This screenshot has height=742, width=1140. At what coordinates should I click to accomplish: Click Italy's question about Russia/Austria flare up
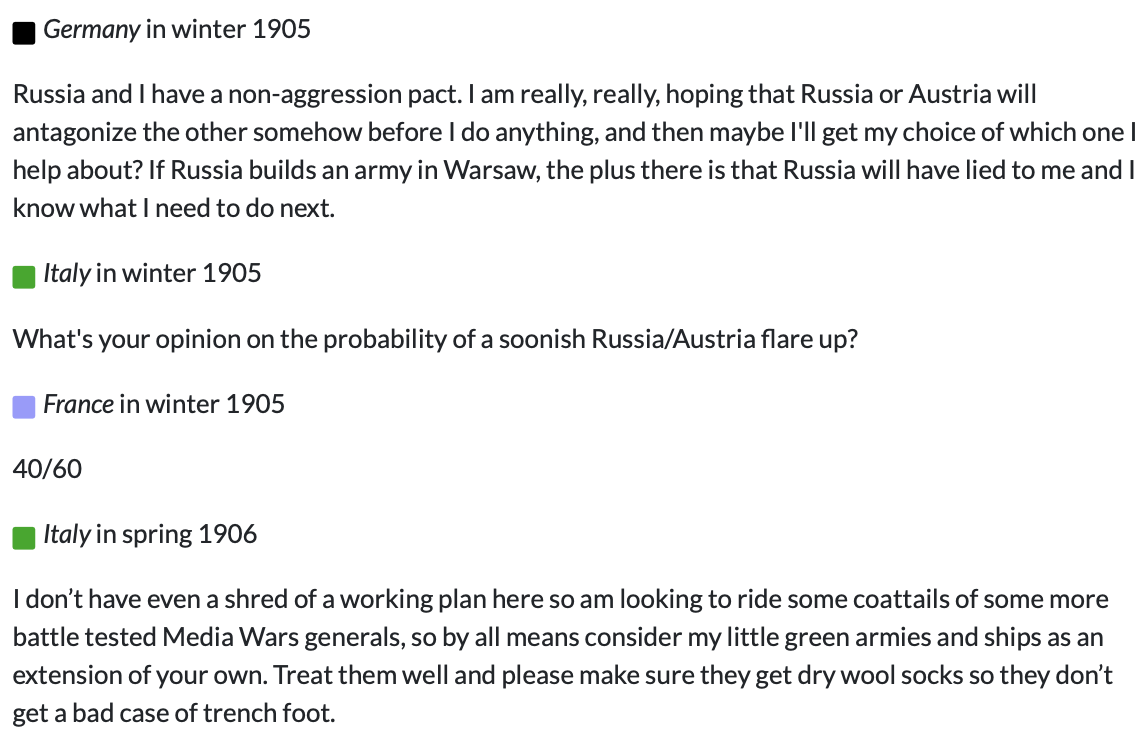tap(435, 339)
